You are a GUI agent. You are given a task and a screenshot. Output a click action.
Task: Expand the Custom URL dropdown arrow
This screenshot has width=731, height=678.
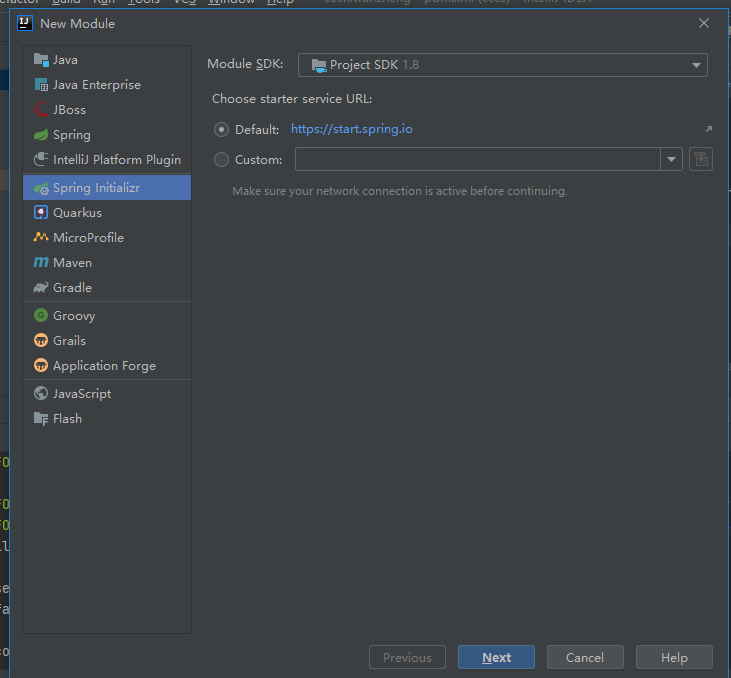[671, 159]
